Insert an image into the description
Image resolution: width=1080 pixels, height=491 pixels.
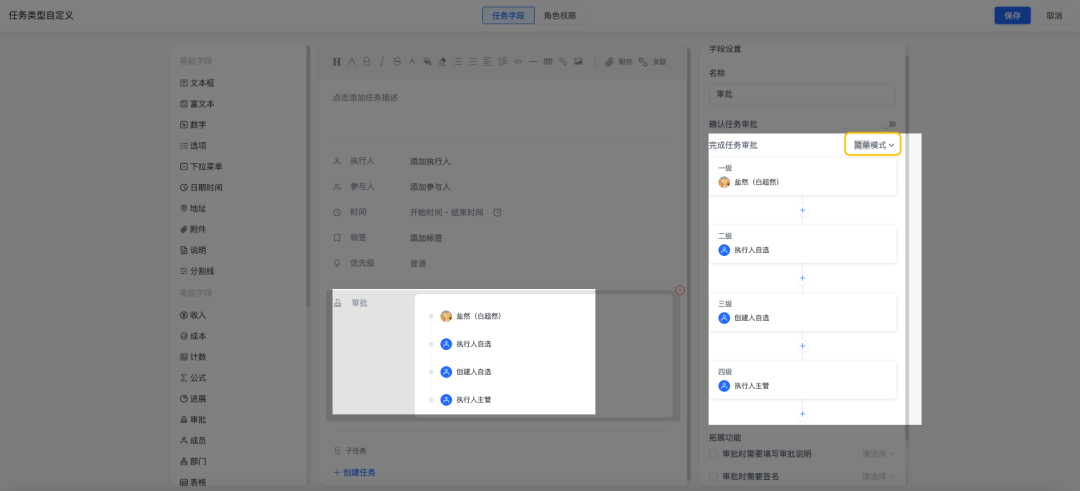point(579,61)
